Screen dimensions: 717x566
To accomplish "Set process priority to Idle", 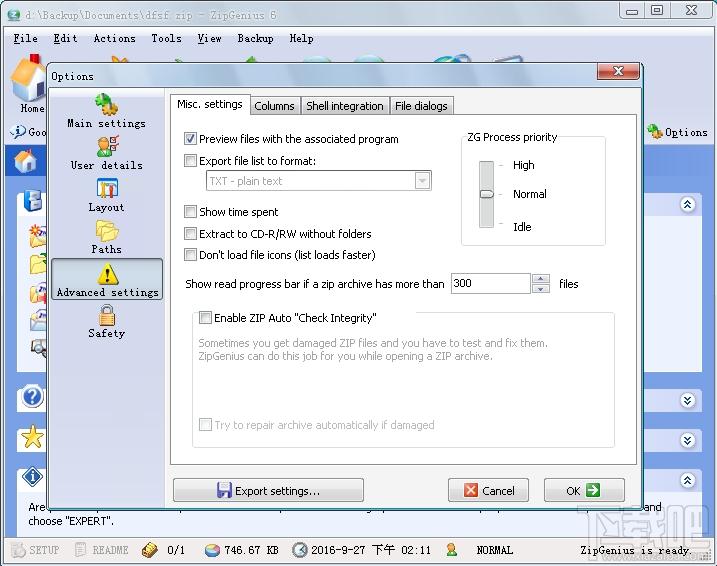I will [x=522, y=227].
